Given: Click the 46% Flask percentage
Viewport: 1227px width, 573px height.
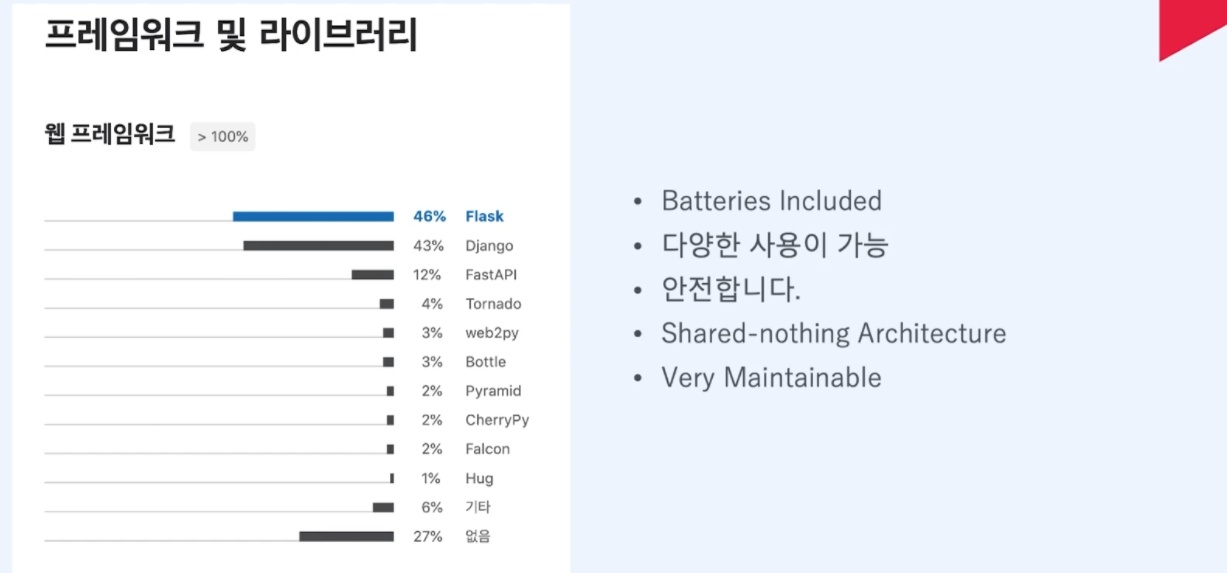Looking at the screenshot, I should (430, 216).
